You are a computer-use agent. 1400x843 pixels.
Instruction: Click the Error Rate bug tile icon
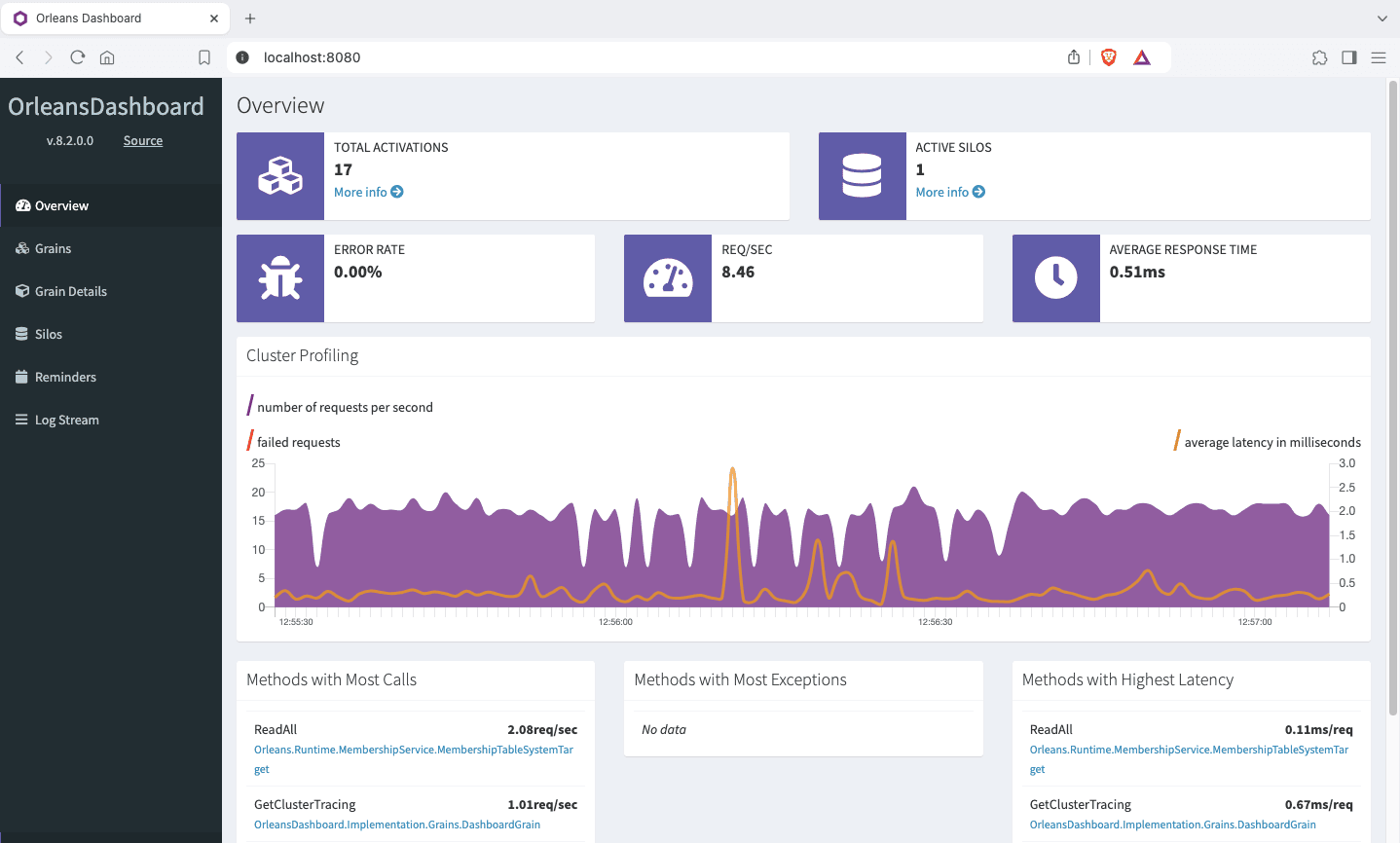click(280, 278)
